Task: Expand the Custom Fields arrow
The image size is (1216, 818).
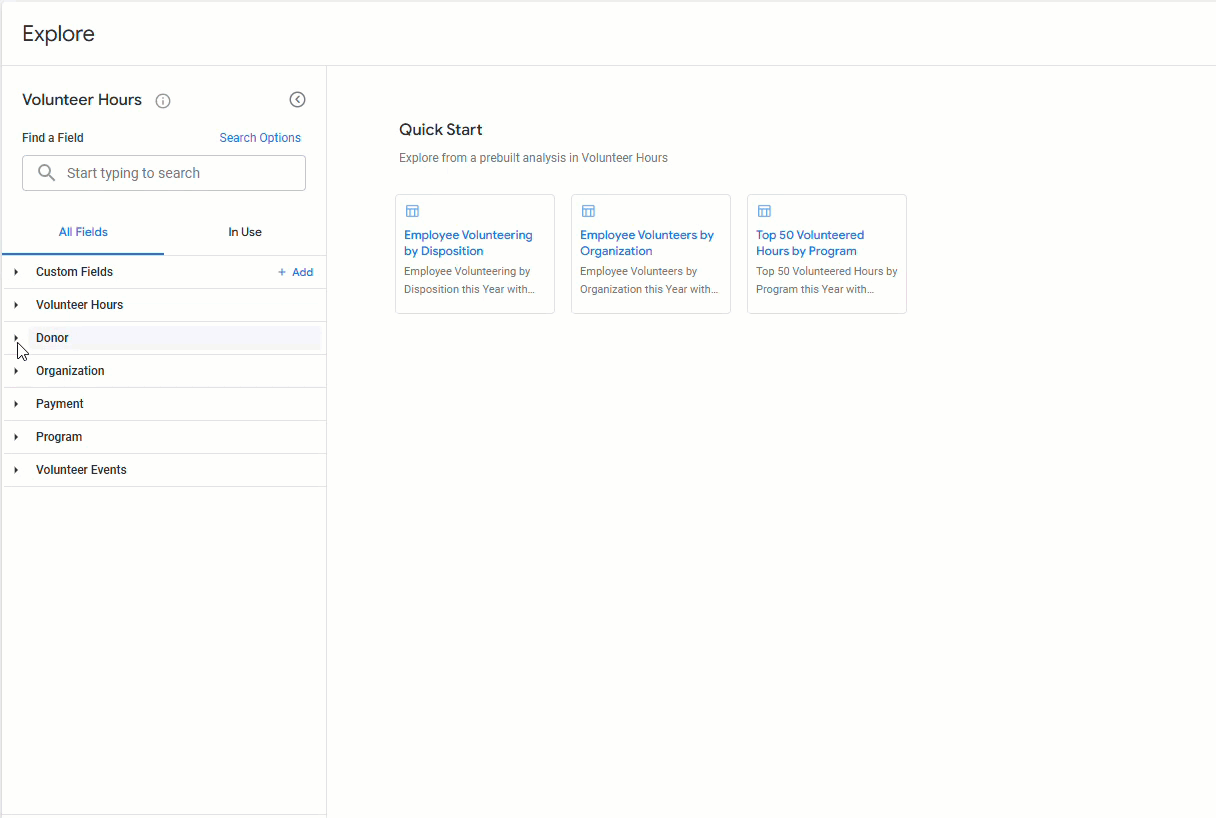Action: [16, 272]
